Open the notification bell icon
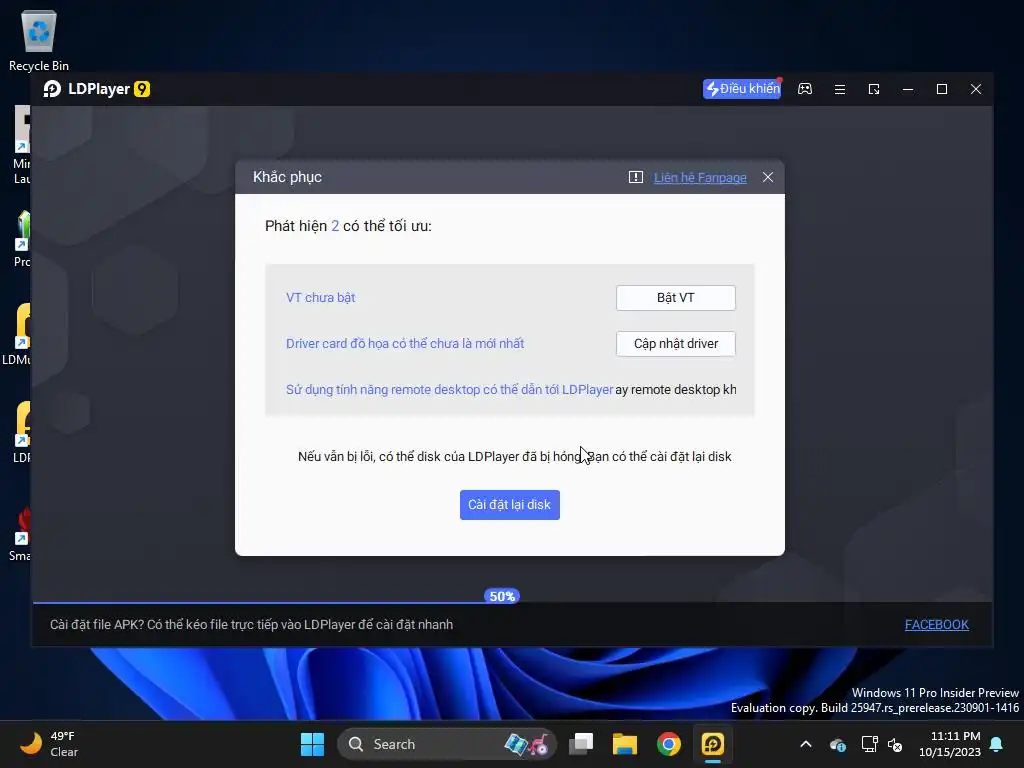This screenshot has width=1024, height=768. [x=997, y=744]
